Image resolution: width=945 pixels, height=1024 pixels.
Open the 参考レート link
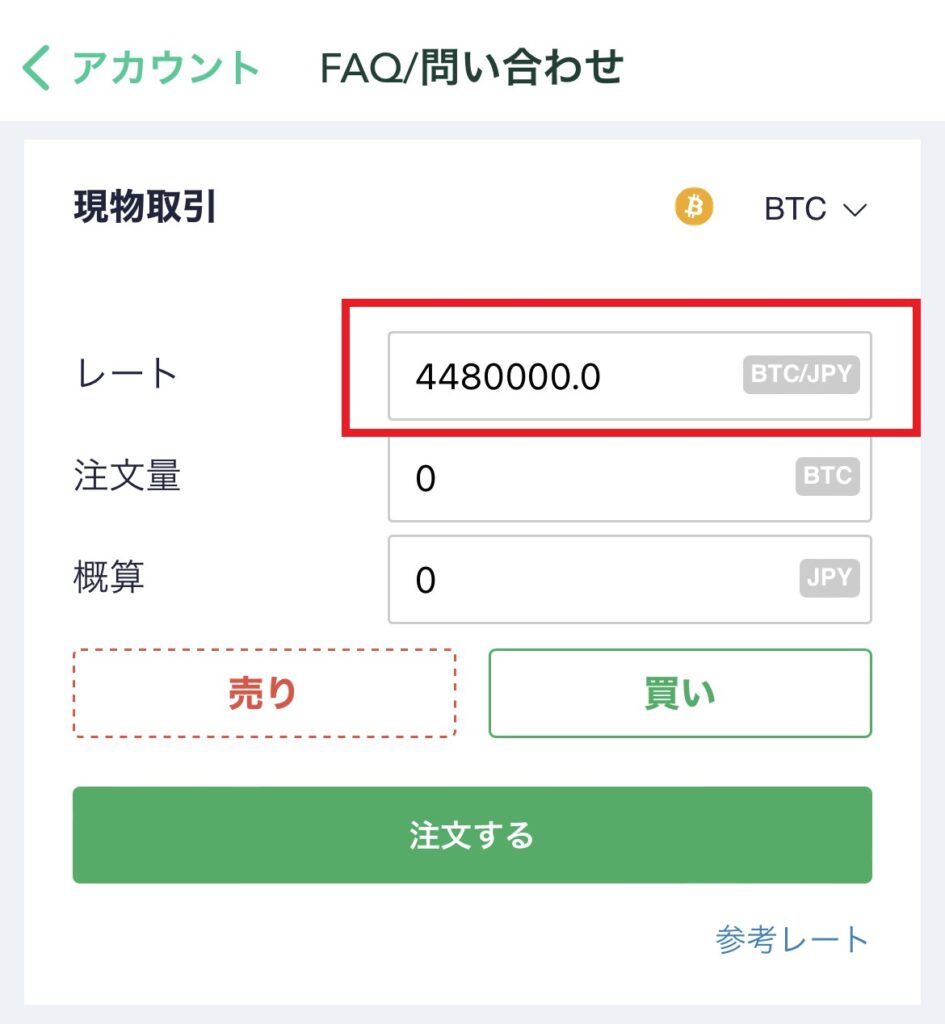tap(792, 940)
